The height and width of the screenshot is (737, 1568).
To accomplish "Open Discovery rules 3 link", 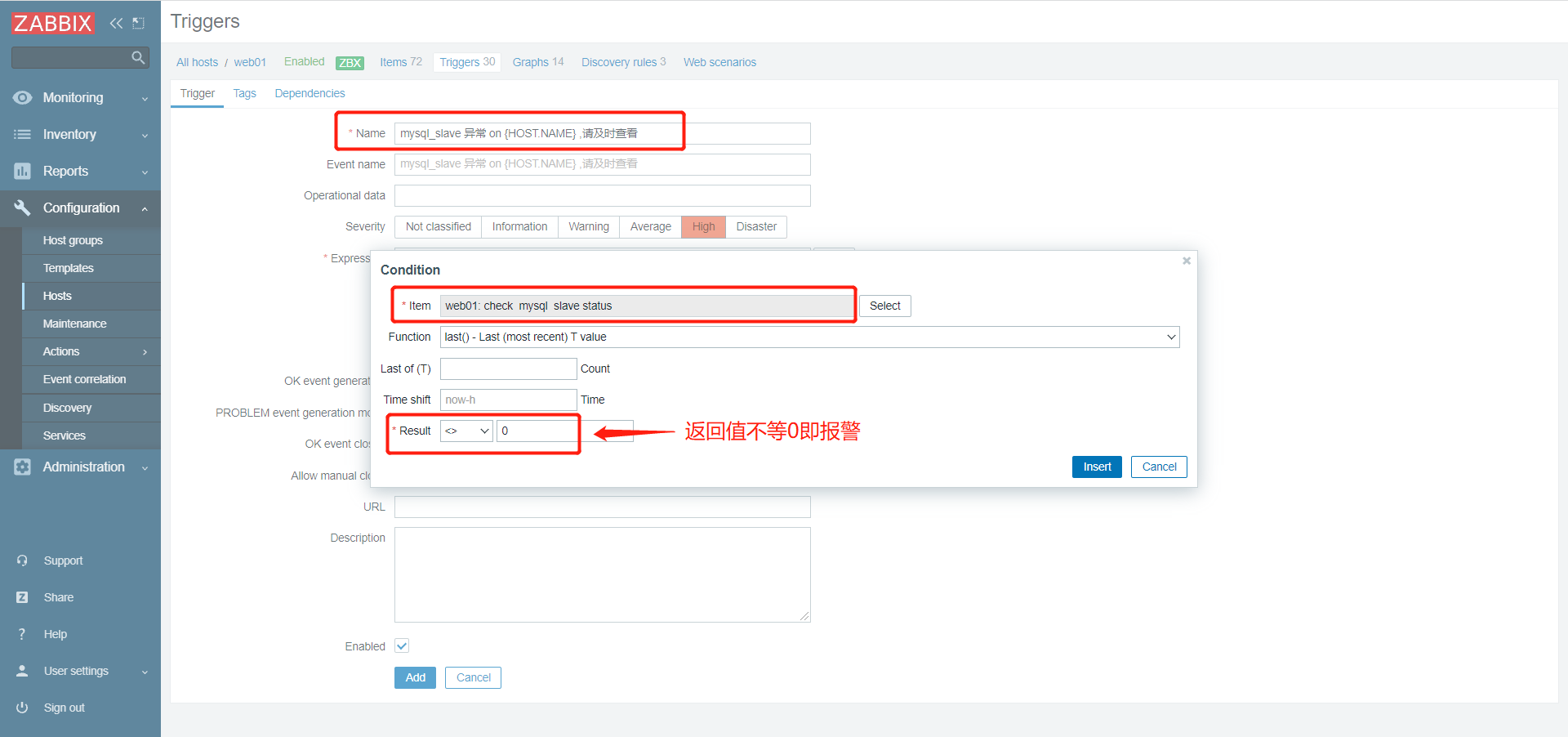I will [623, 62].
